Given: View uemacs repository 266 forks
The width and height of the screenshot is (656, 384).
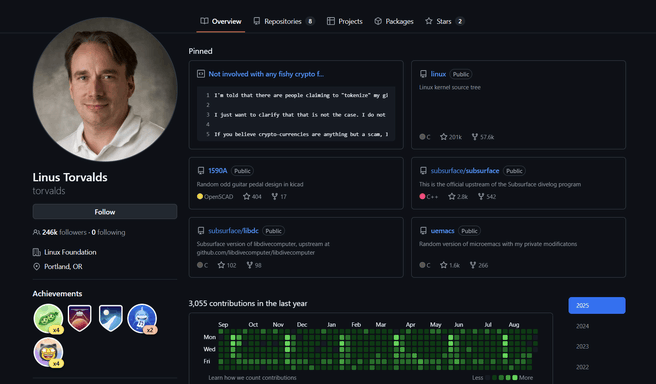Looking at the screenshot, I should [x=479, y=265].
